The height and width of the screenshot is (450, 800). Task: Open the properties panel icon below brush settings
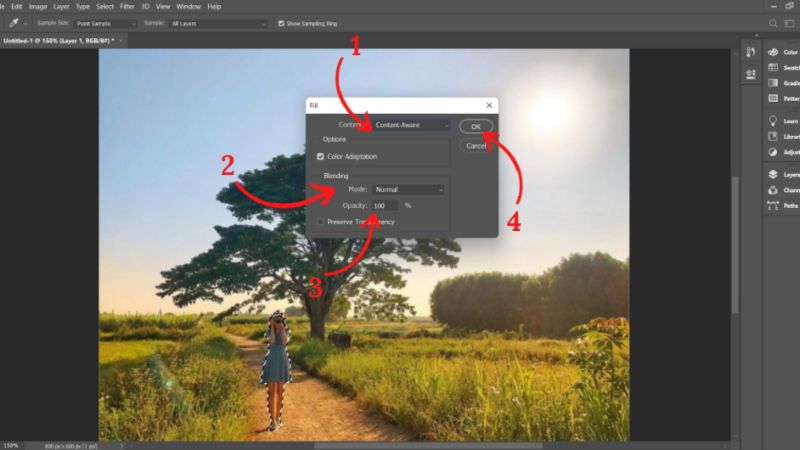(x=751, y=74)
